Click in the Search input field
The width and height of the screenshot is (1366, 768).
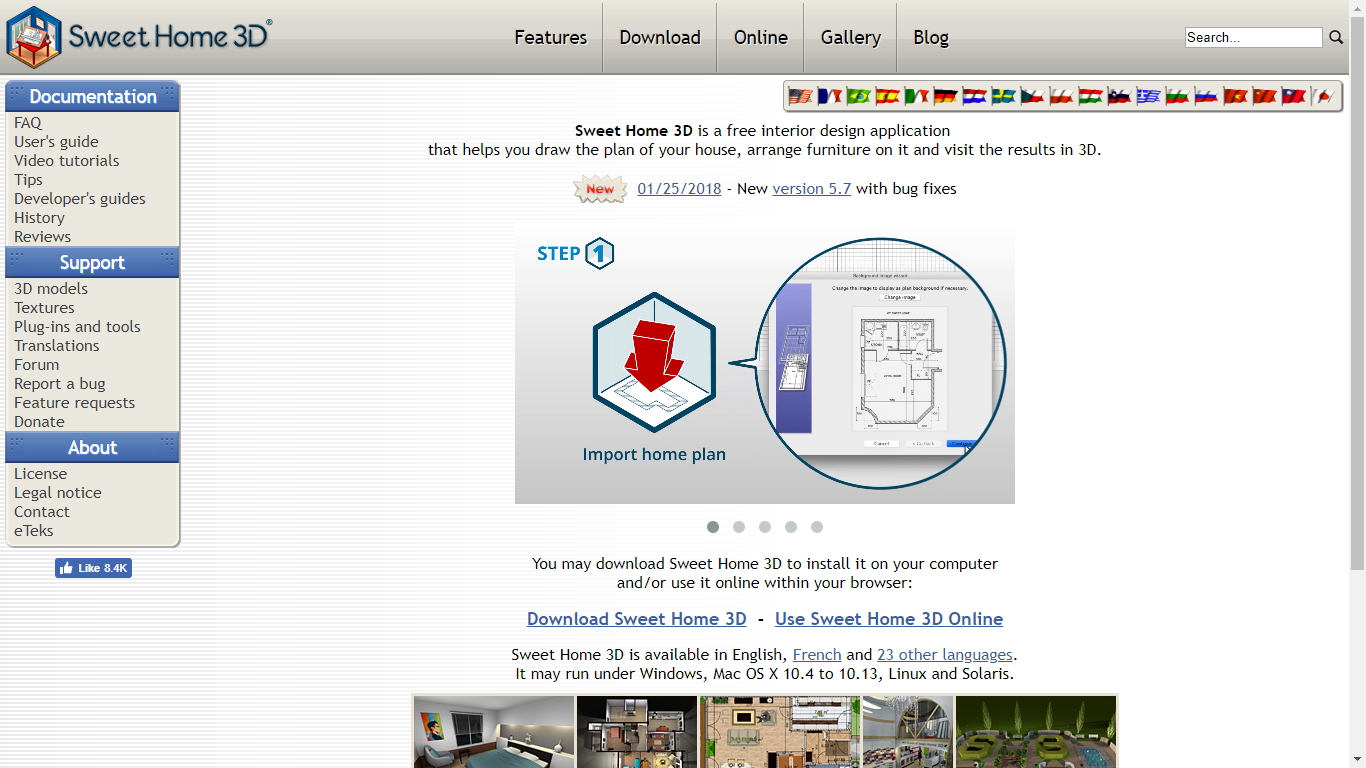pyautogui.click(x=1253, y=38)
